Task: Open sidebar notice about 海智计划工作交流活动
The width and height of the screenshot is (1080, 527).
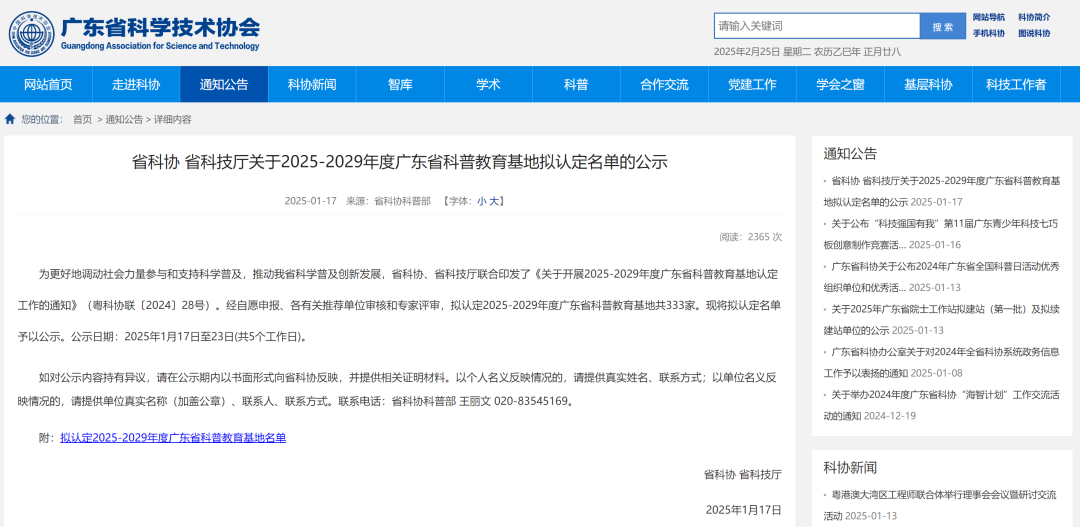Action: click(942, 405)
